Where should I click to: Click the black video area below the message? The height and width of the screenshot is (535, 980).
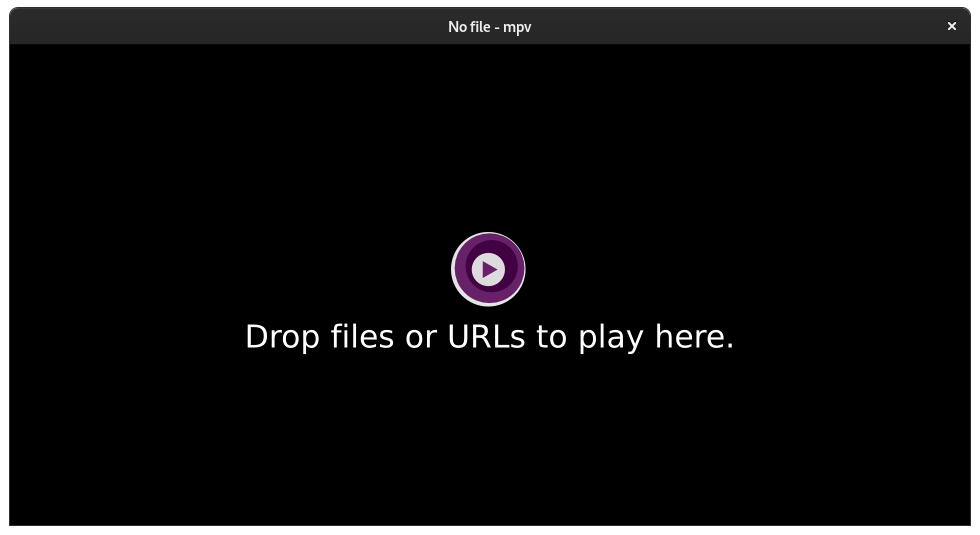point(489,440)
